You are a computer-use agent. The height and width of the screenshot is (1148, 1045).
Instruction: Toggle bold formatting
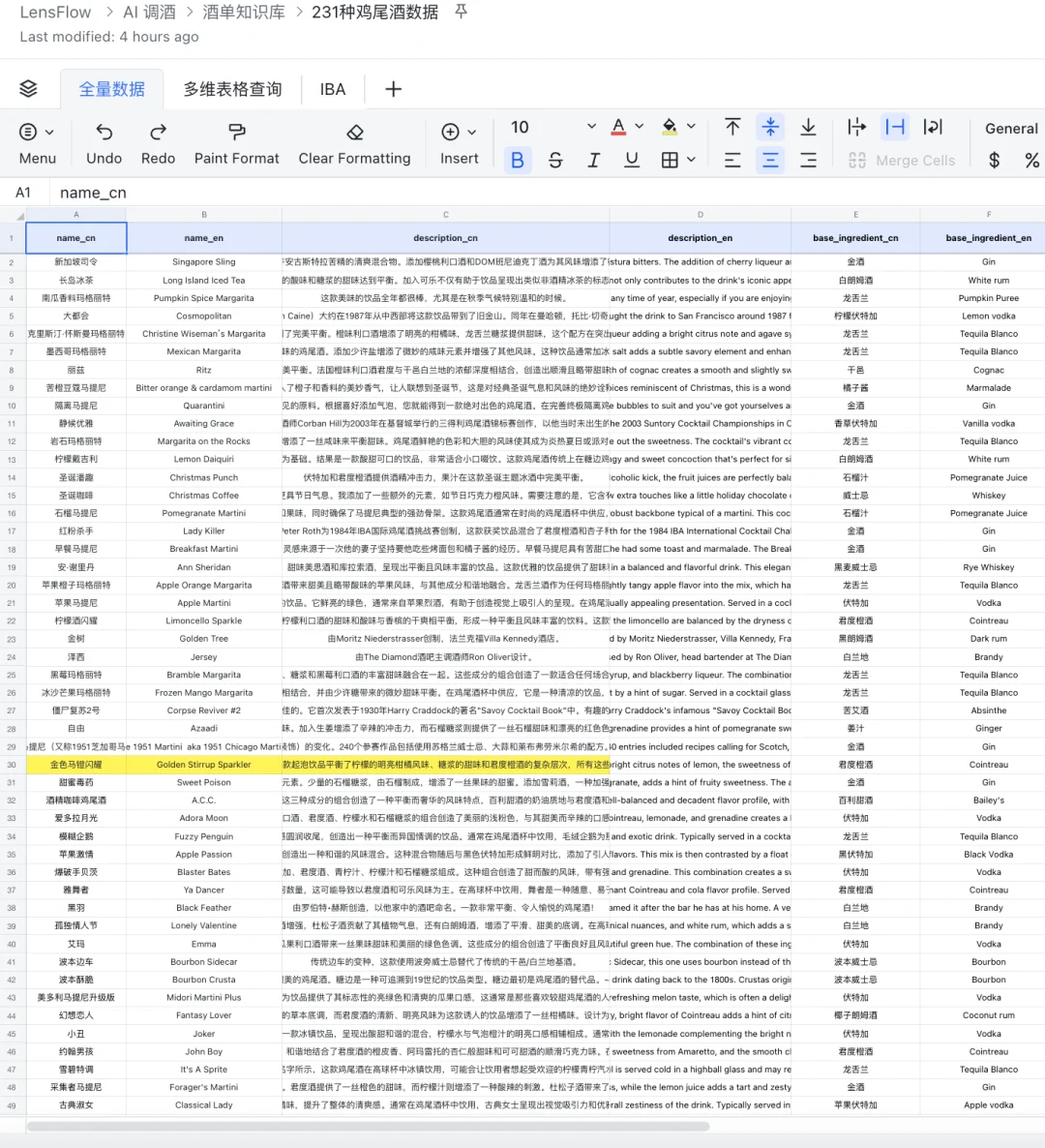[x=518, y=160]
